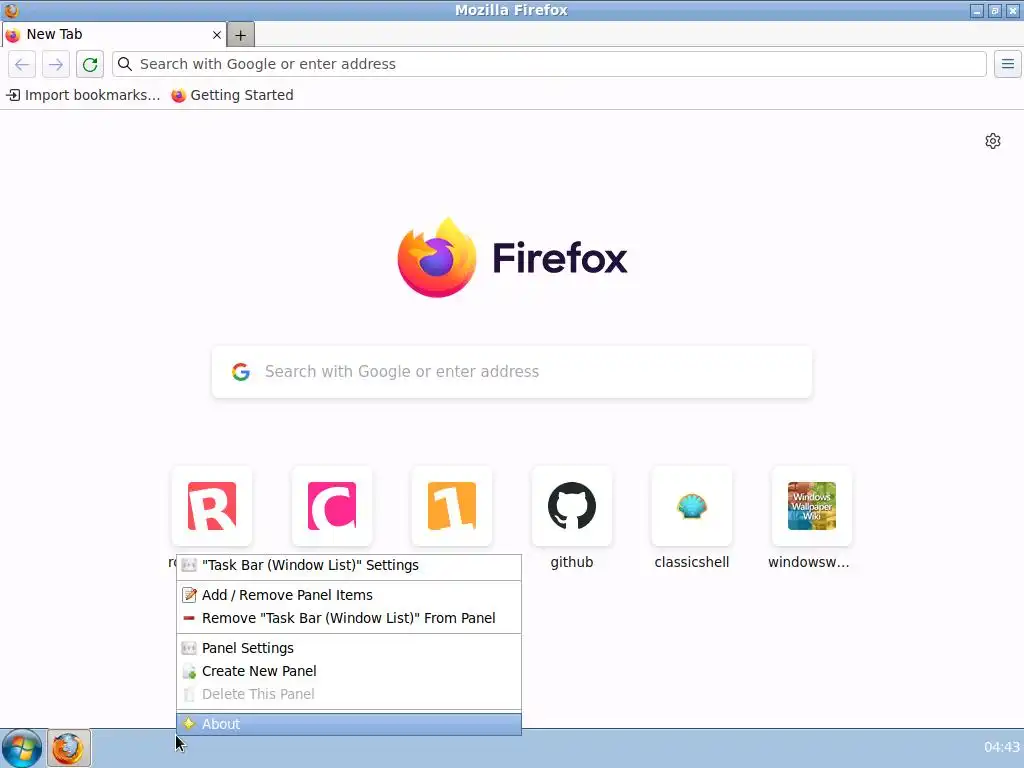Choose Create New Panel
This screenshot has width=1024, height=768.
(x=349, y=671)
